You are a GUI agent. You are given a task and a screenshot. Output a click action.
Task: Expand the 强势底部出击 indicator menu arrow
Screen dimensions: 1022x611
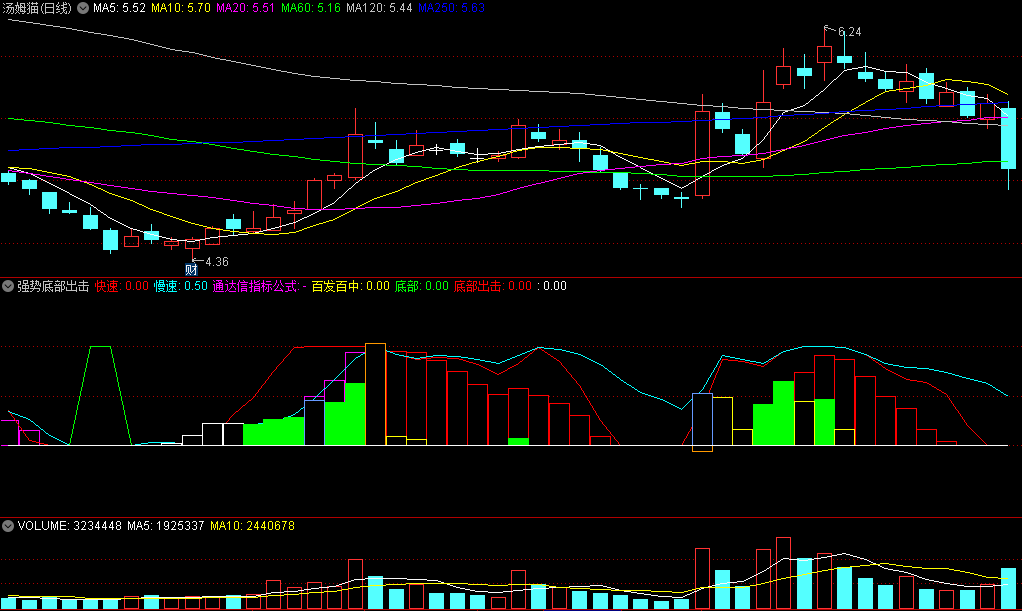tap(8, 286)
